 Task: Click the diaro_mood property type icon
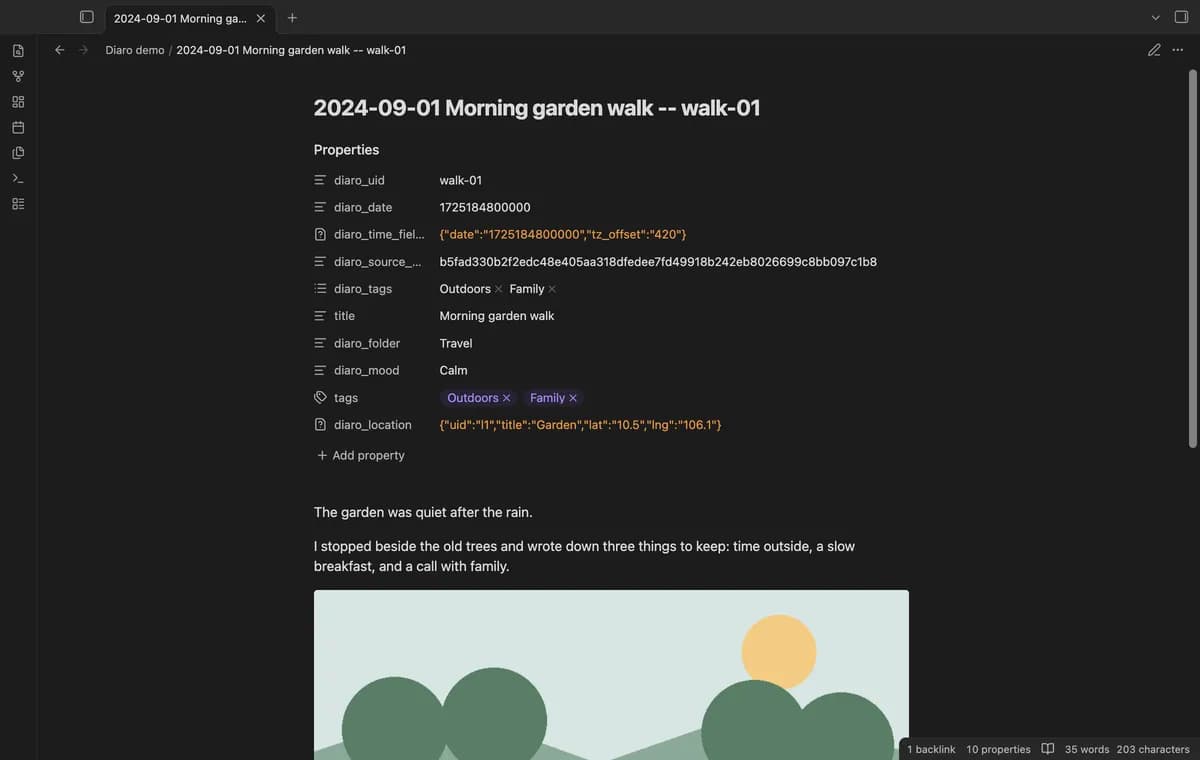point(320,370)
